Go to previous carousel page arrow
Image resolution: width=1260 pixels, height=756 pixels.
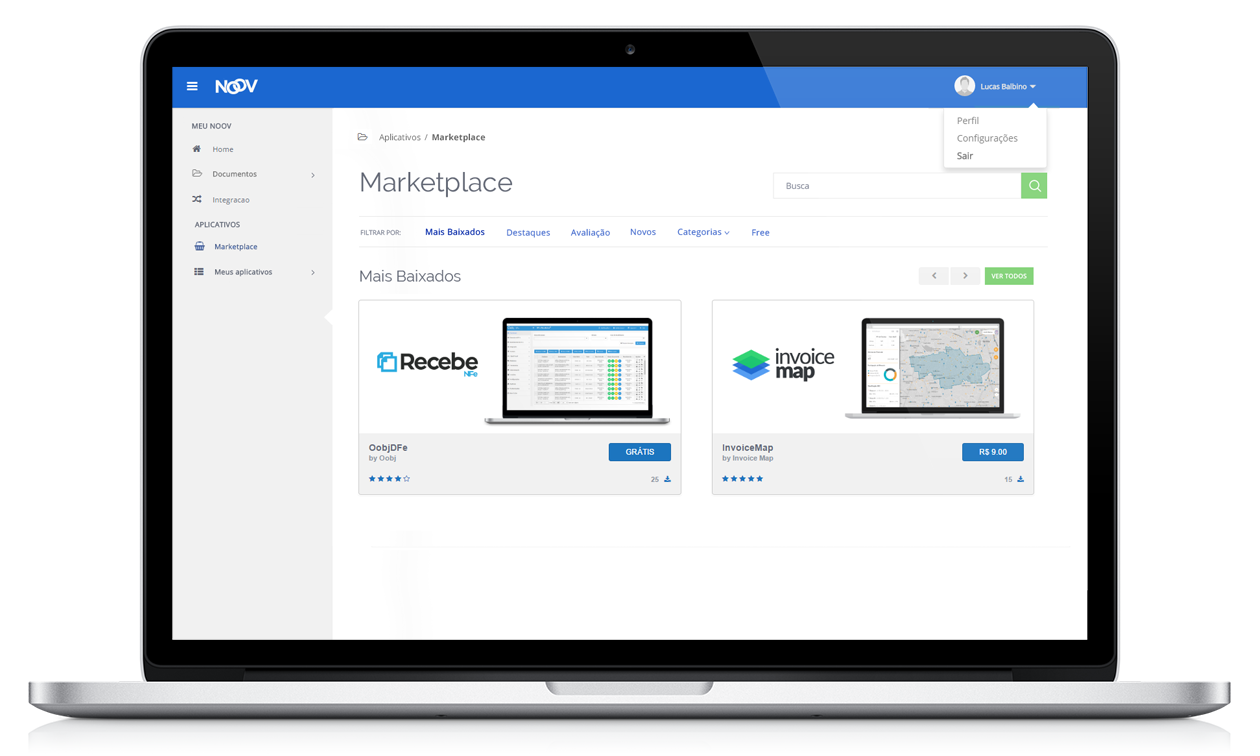coord(934,276)
